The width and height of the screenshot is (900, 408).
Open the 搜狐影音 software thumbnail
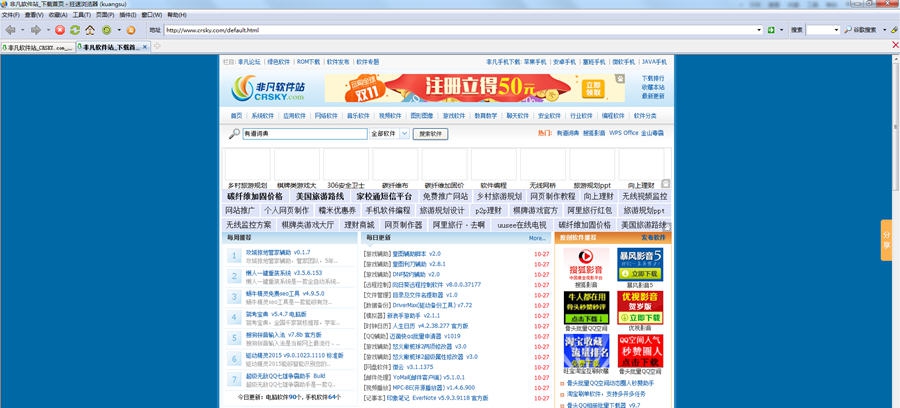point(586,265)
